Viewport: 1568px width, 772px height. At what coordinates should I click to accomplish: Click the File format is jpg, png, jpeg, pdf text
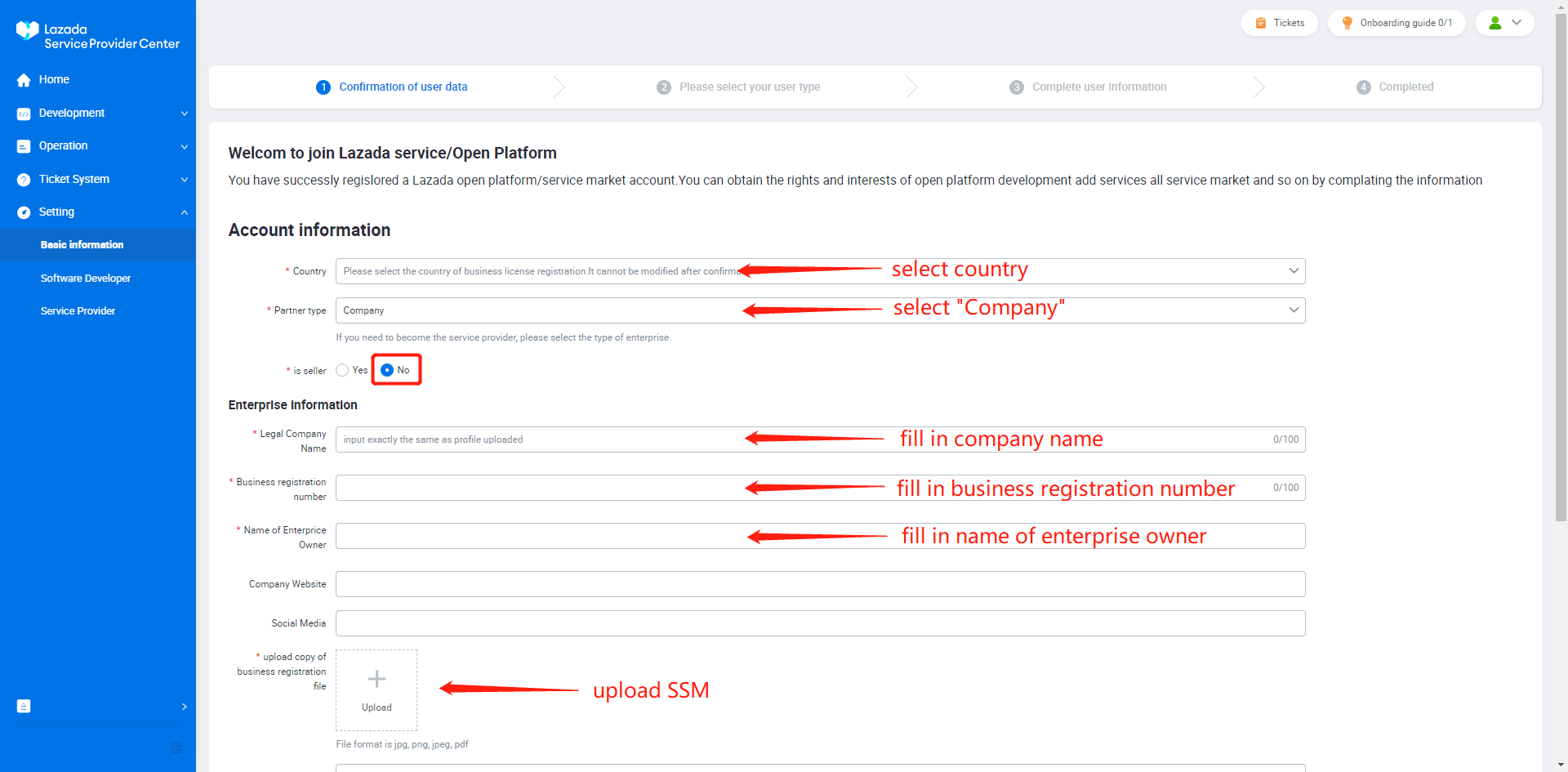pos(402,744)
